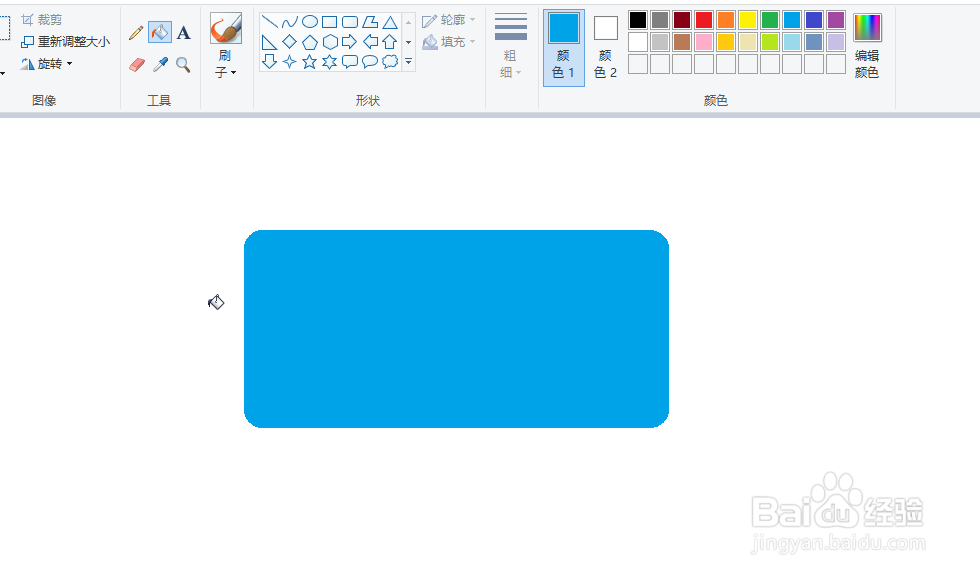Select the Text tool (letter A)
This screenshot has width=980, height=577.
pos(183,33)
